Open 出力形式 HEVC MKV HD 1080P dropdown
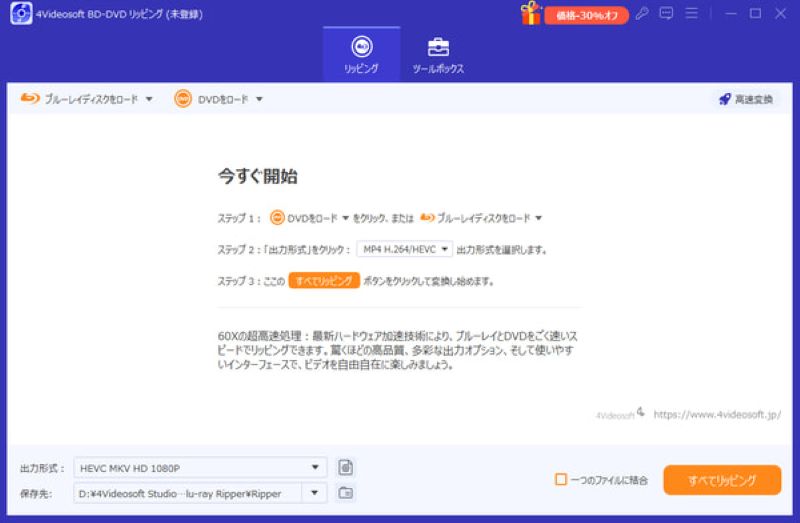The width and height of the screenshot is (800, 523). pyautogui.click(x=201, y=467)
